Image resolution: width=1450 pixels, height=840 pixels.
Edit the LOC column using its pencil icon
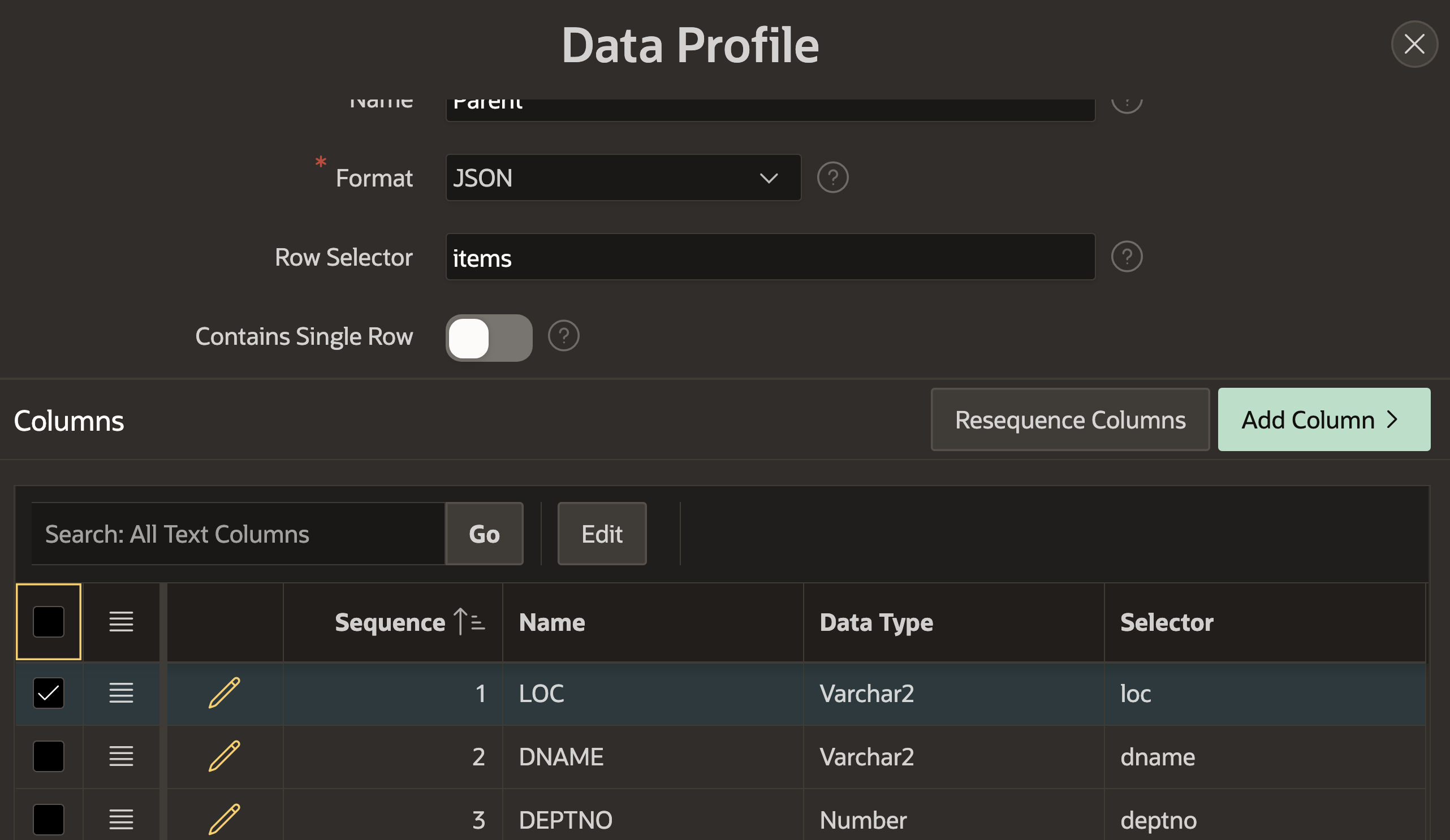[225, 693]
